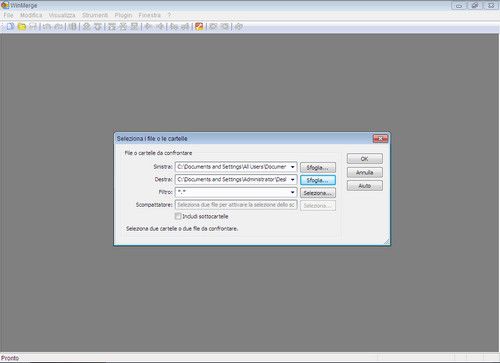500x363 pixels.
Task: Minimize the WinMerge main window
Action: tap(459, 6)
